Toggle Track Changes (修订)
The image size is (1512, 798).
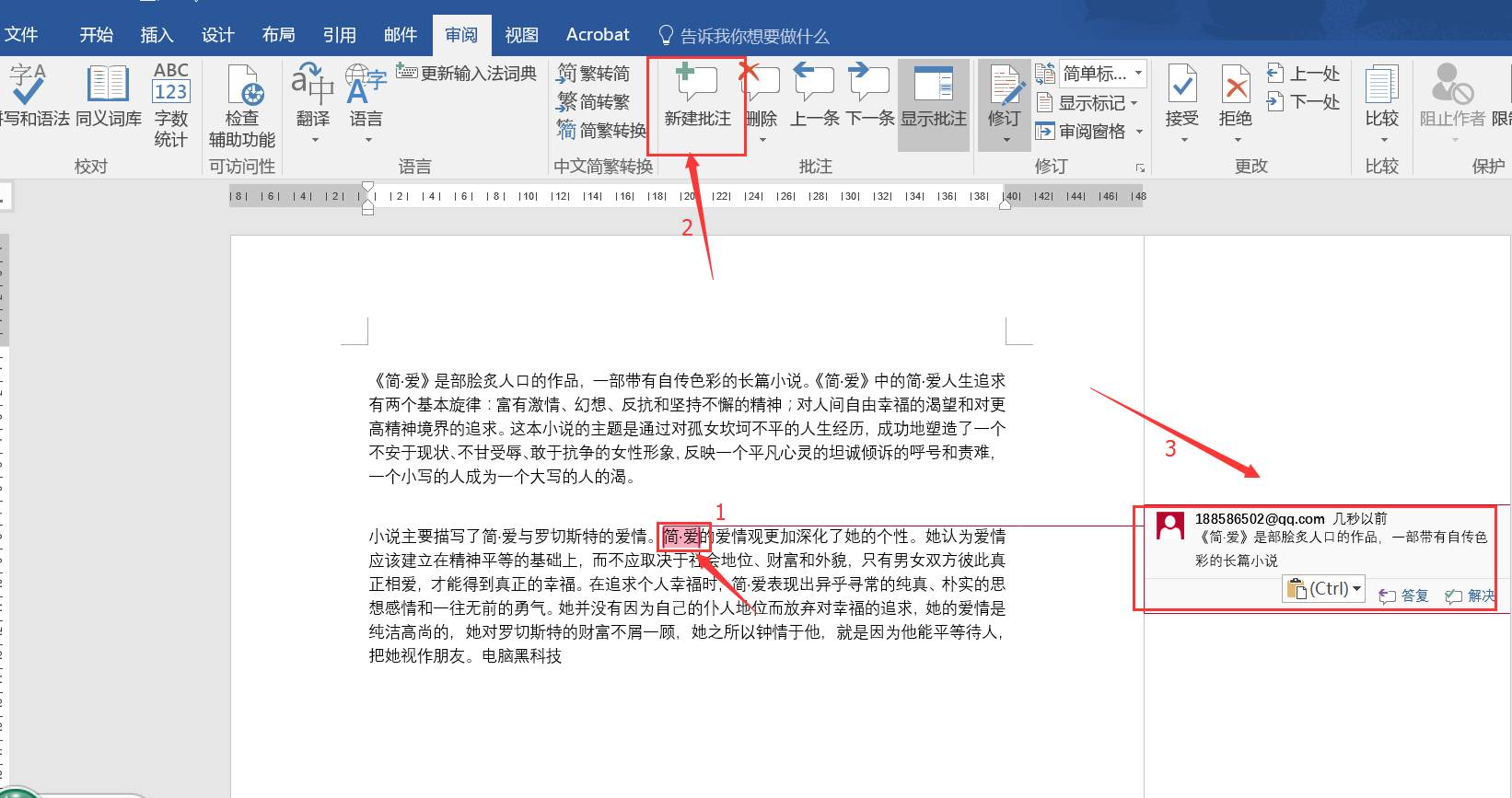coord(1004,96)
